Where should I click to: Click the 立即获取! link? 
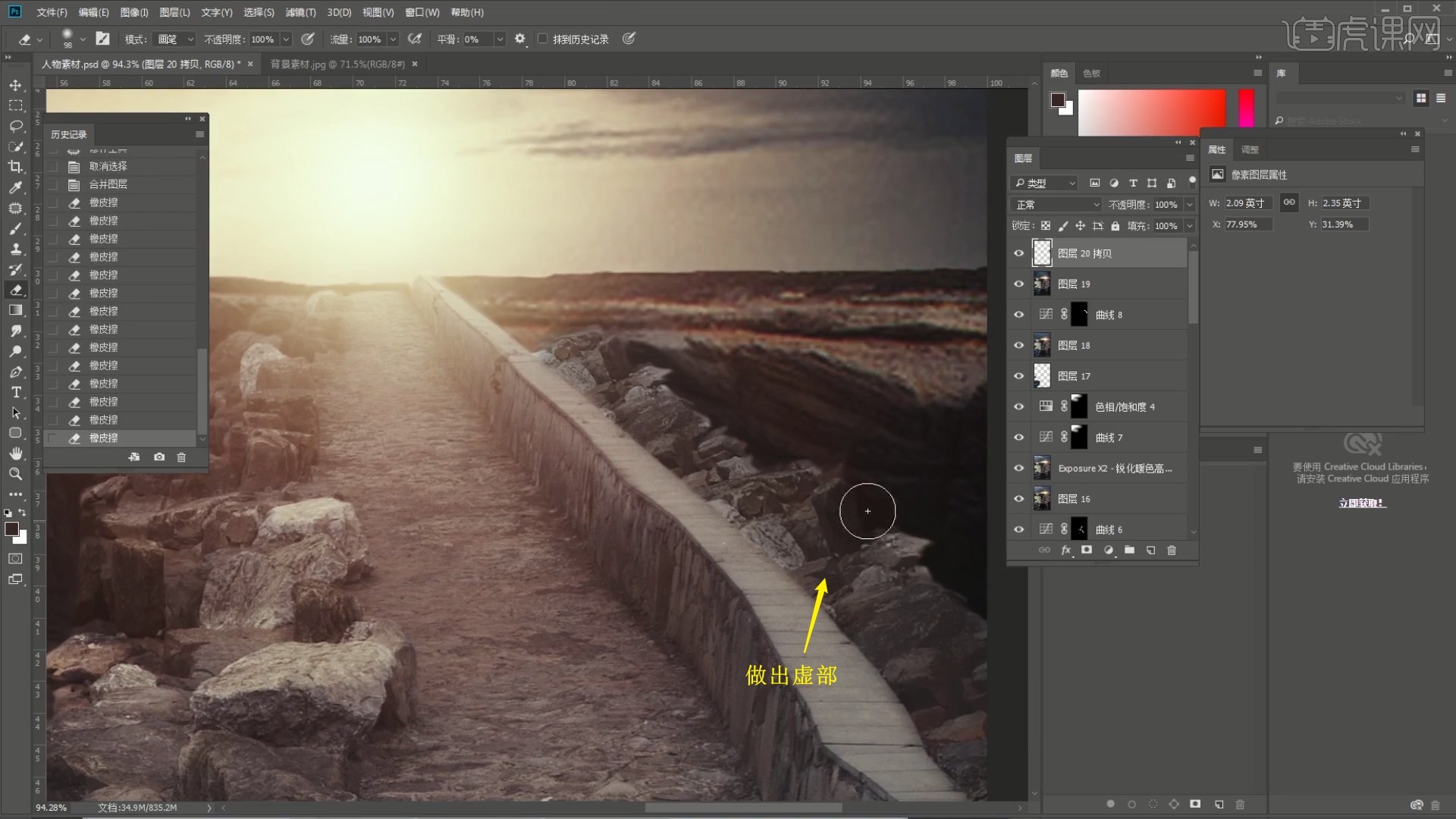[x=1362, y=503]
